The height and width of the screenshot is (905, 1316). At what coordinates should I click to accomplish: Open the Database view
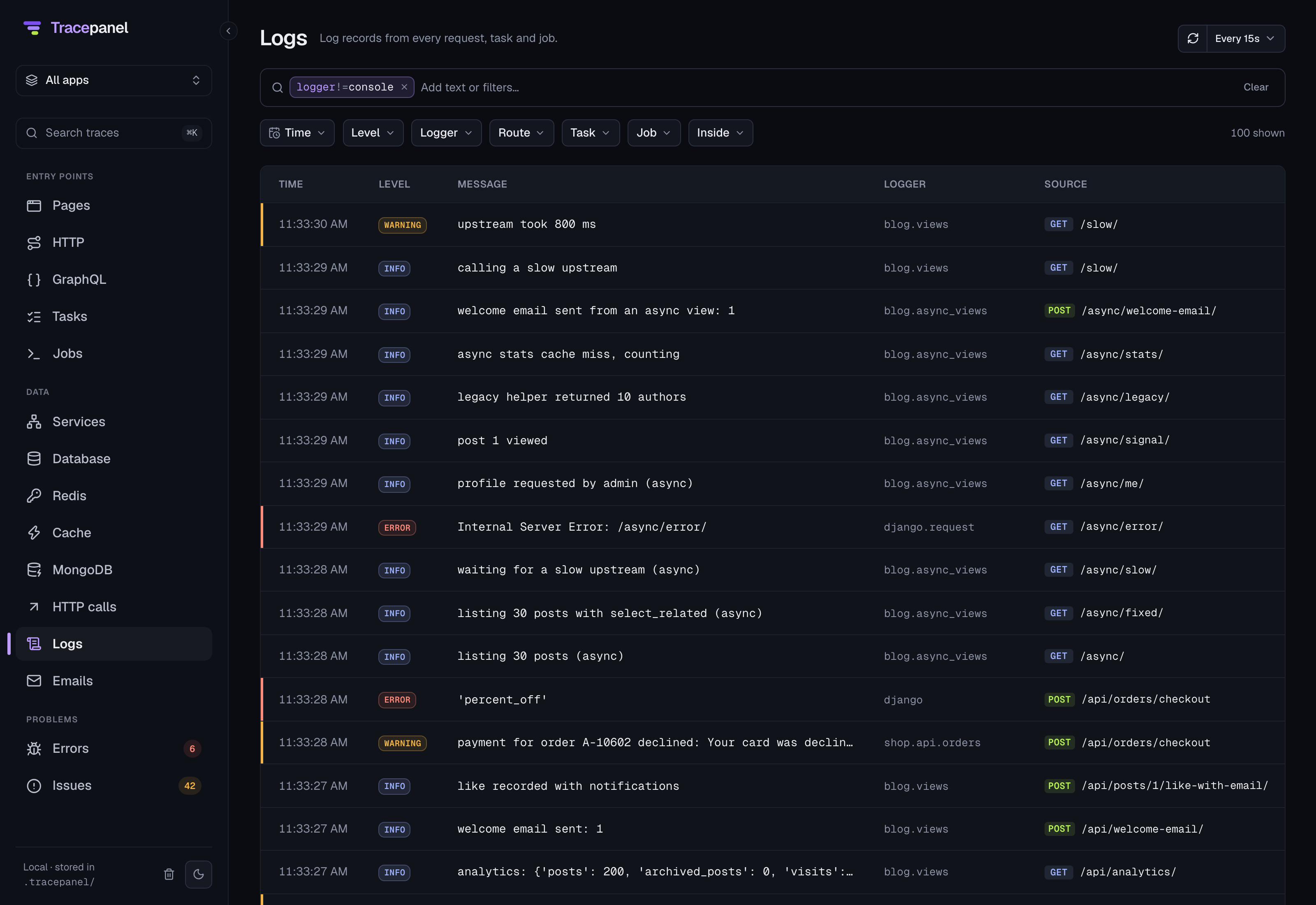[x=114, y=459]
